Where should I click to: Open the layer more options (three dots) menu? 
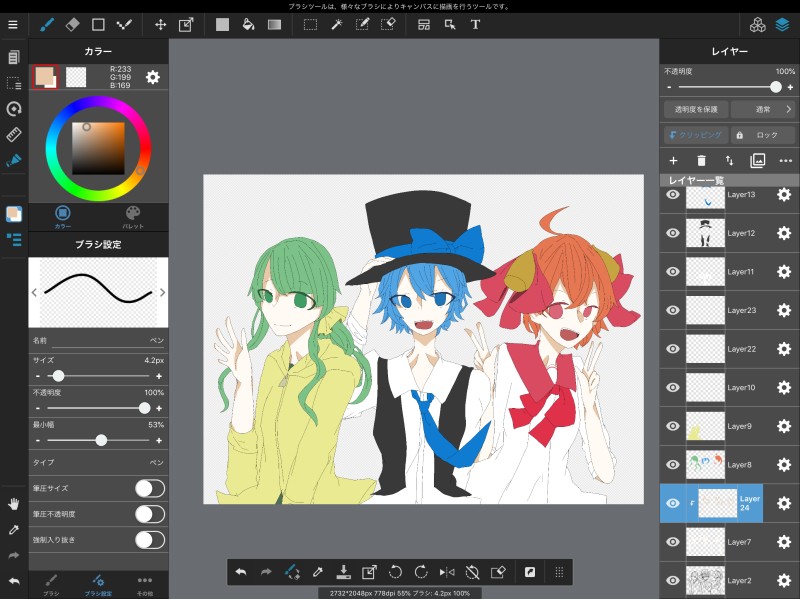click(785, 160)
